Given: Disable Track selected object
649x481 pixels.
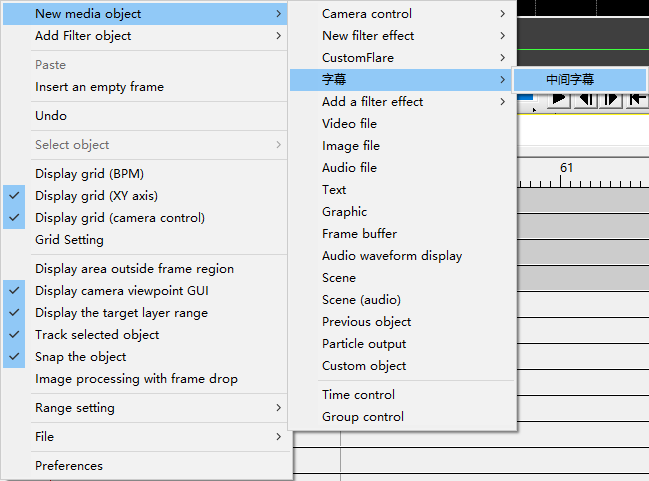Looking at the screenshot, I should 97,335.
